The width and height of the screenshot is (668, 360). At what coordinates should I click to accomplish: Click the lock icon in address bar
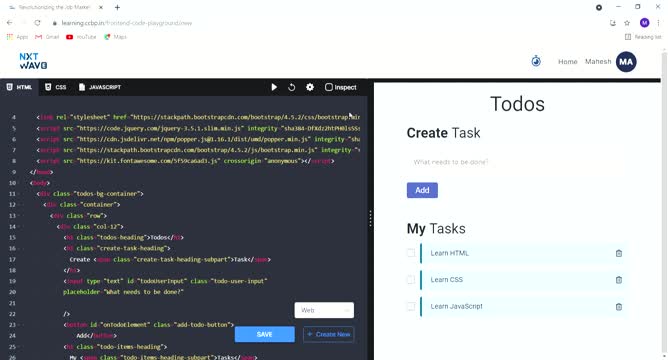(x=55, y=23)
